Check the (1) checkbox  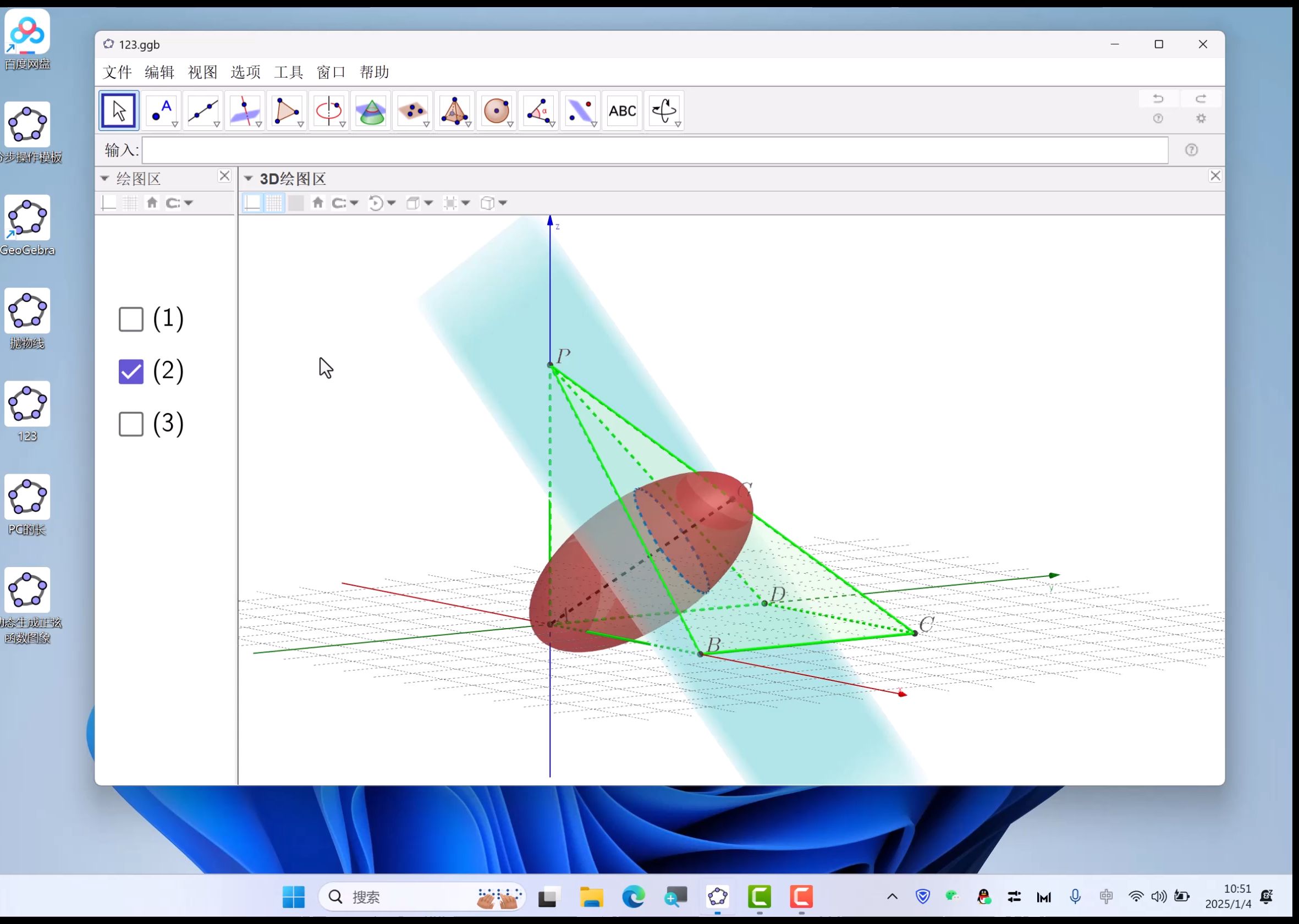point(131,319)
